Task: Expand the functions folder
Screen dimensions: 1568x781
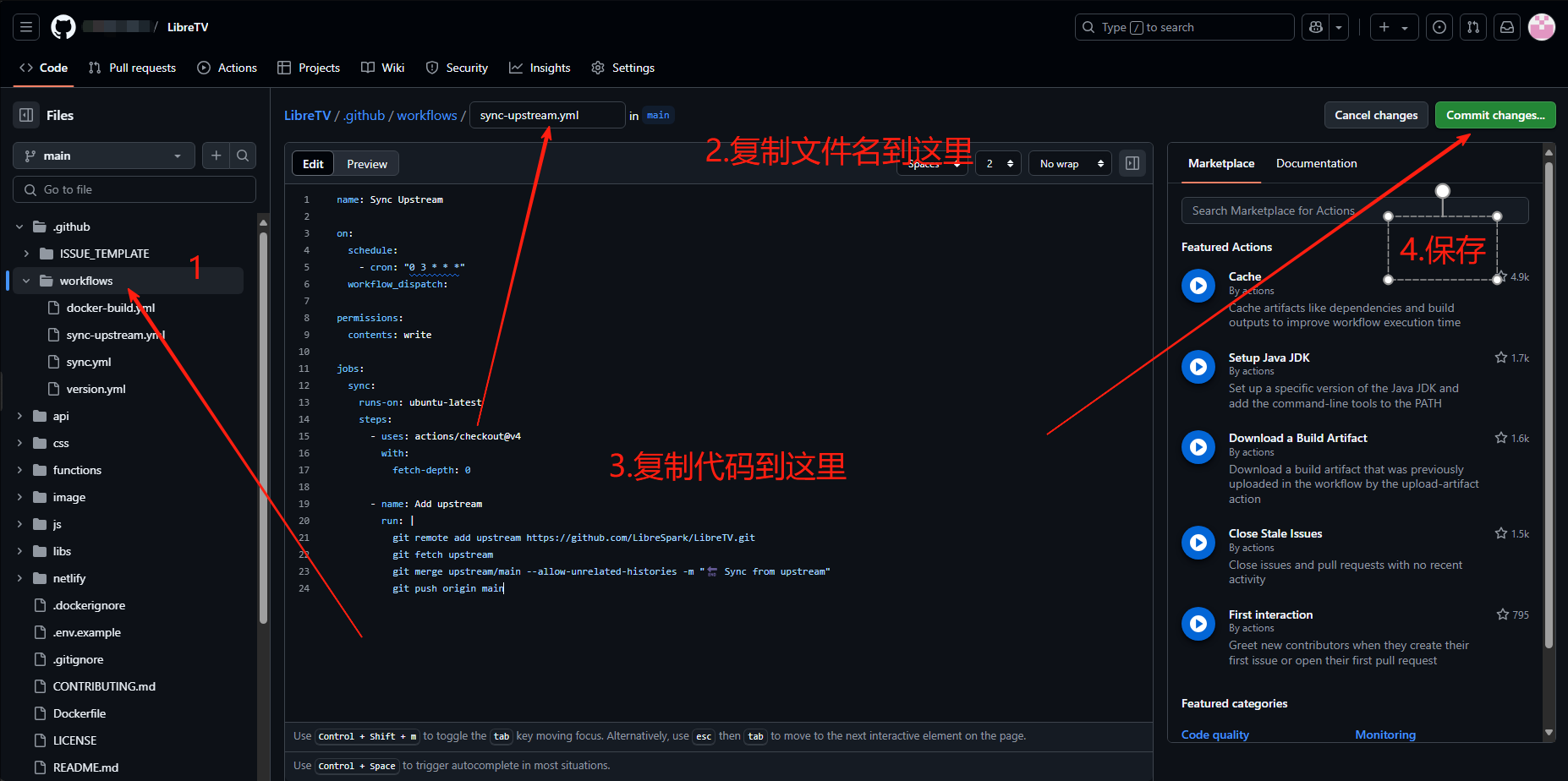Action: [x=19, y=470]
